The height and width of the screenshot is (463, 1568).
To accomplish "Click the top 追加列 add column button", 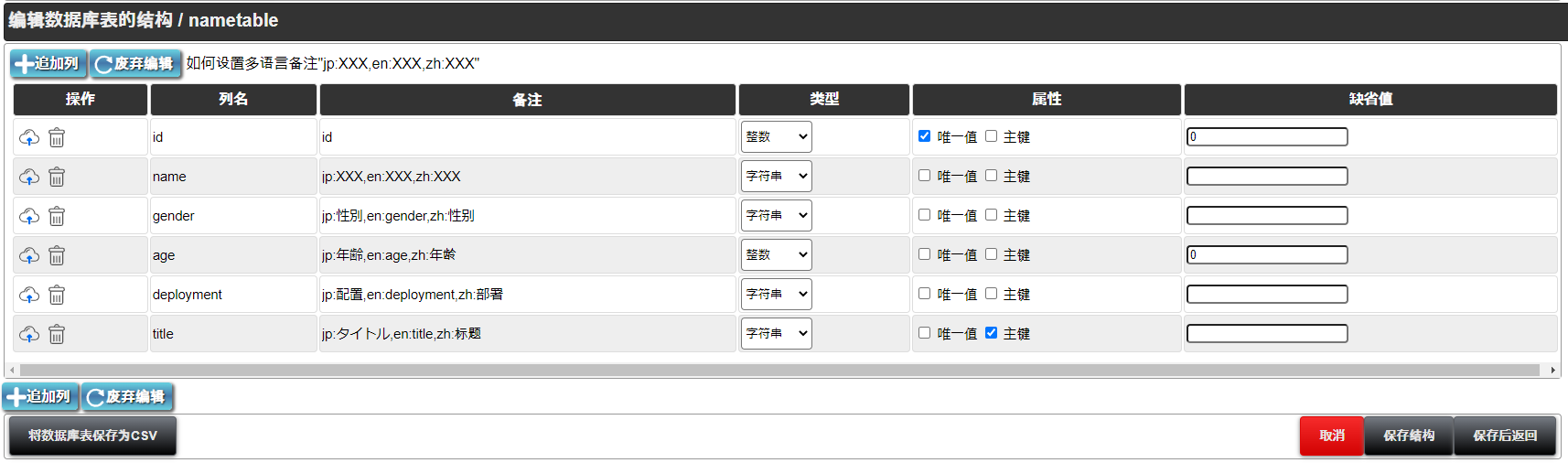I will click(48, 63).
